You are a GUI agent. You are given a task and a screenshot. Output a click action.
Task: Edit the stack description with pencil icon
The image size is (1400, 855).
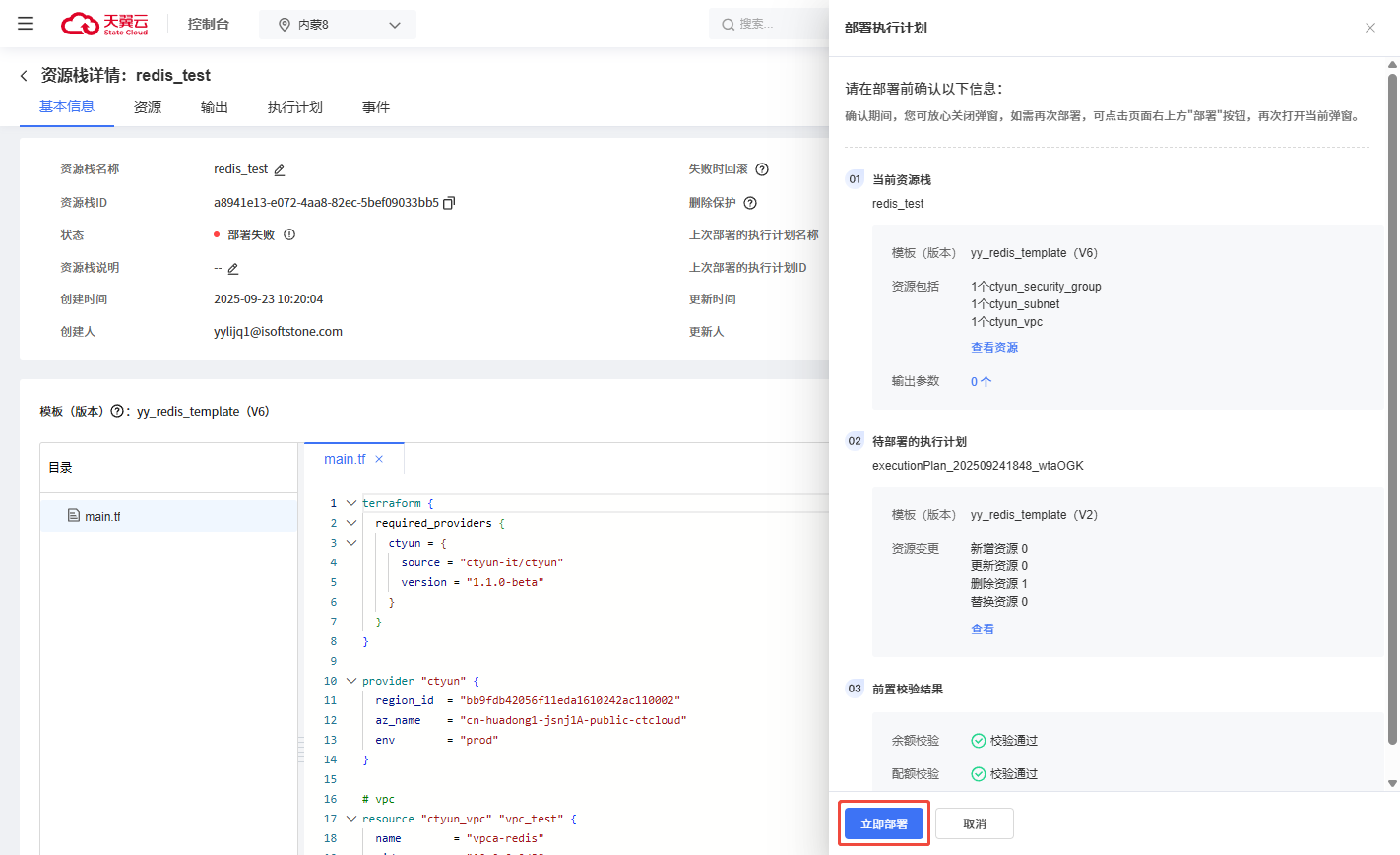coord(233,269)
